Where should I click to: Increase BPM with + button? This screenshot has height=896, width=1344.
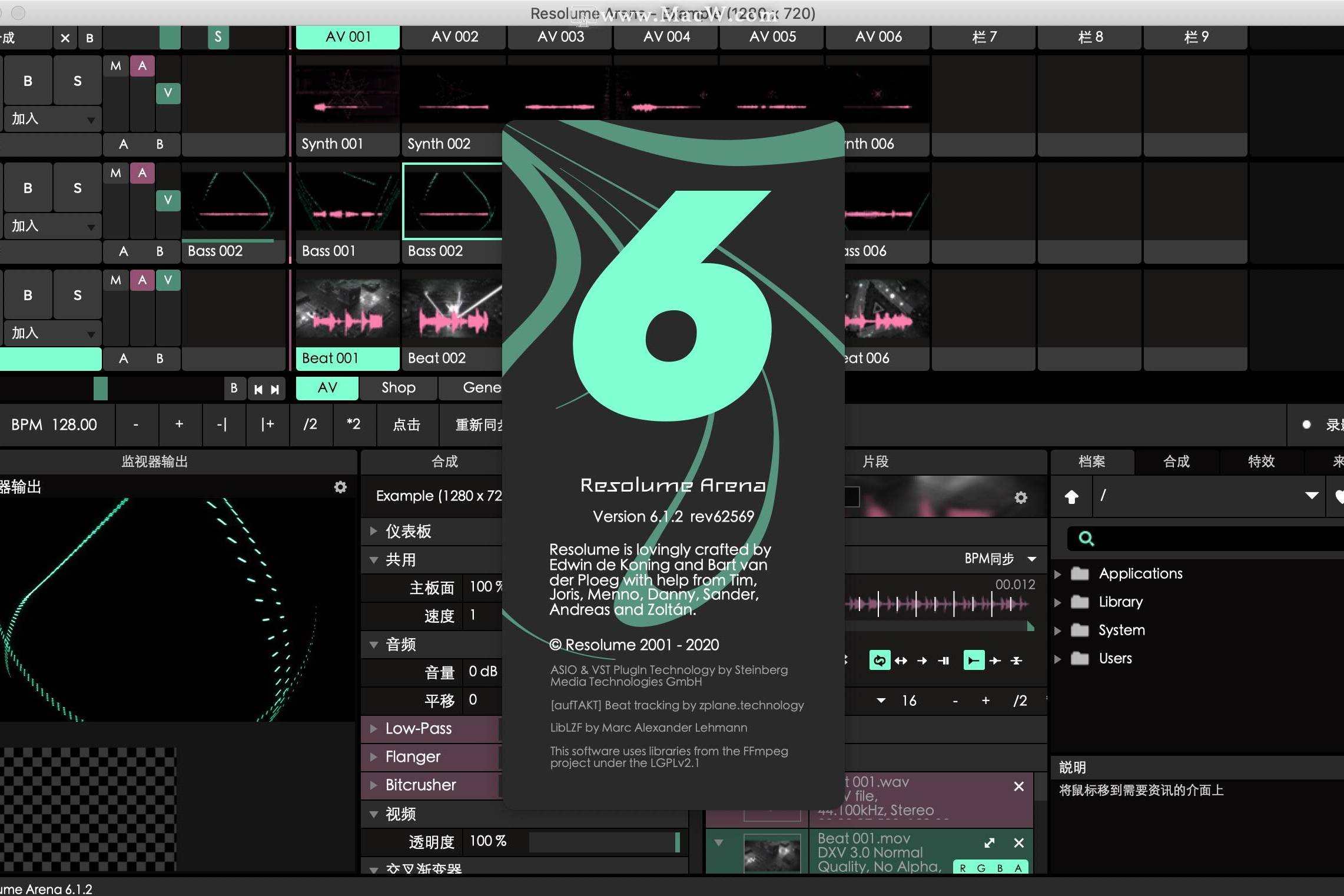click(x=180, y=424)
